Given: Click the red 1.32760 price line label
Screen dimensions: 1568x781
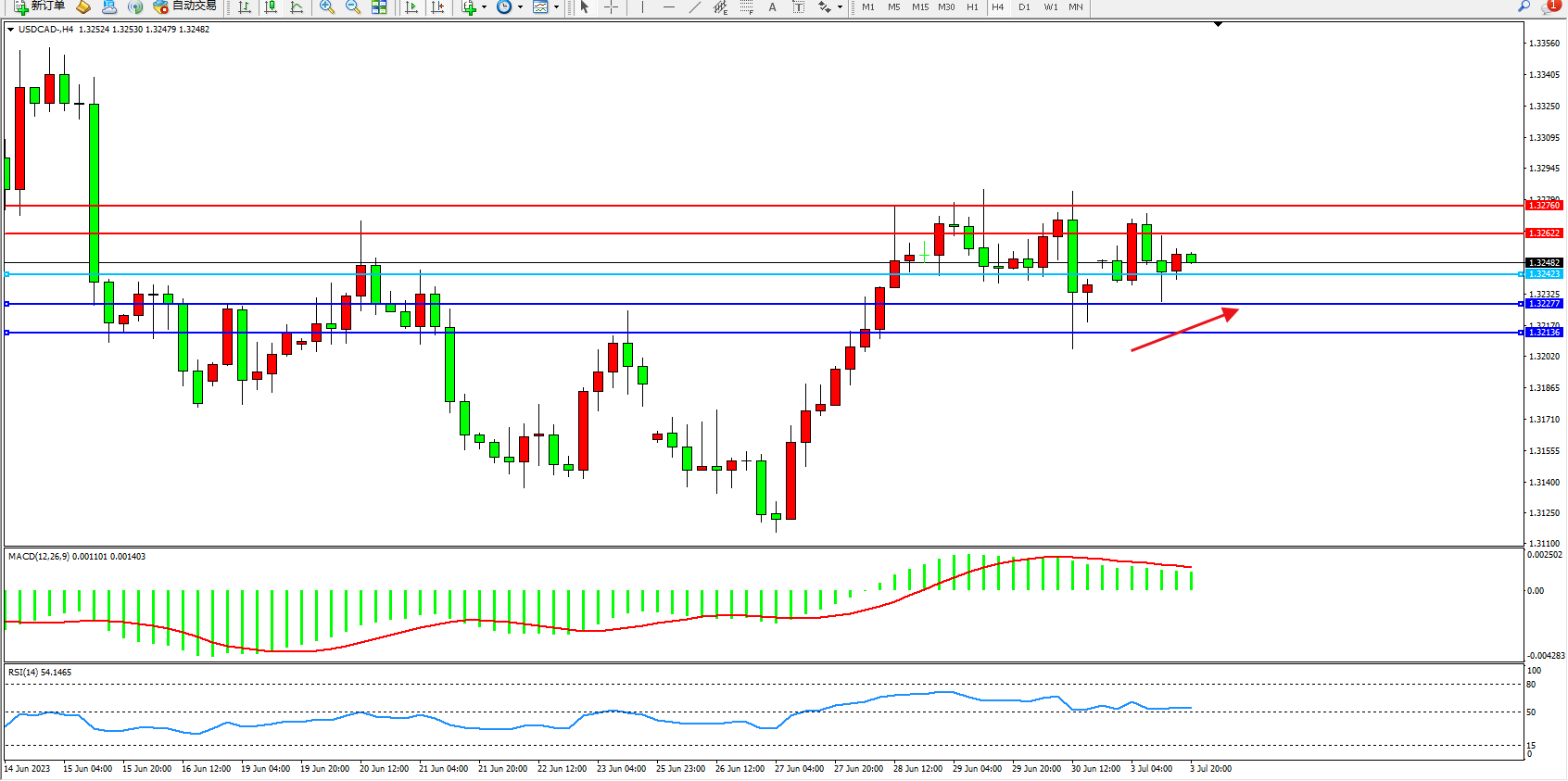Looking at the screenshot, I should click(1544, 206).
